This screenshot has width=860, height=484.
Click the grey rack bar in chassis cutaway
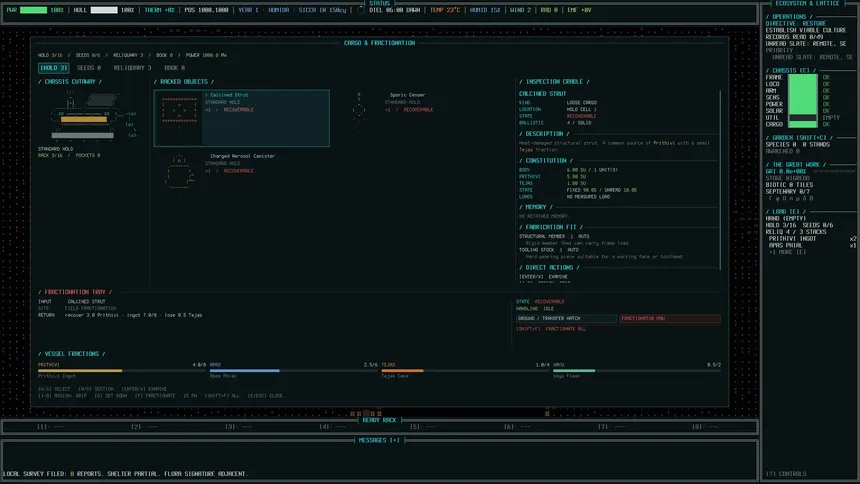pyautogui.click(x=83, y=135)
